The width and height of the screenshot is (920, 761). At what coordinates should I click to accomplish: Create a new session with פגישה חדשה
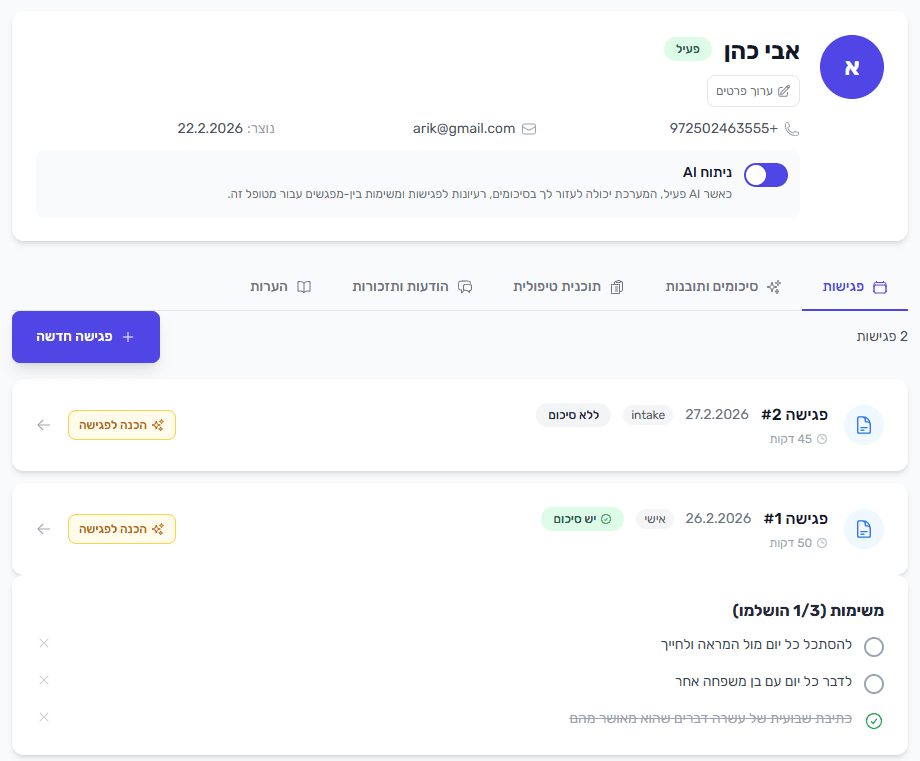[86, 337]
